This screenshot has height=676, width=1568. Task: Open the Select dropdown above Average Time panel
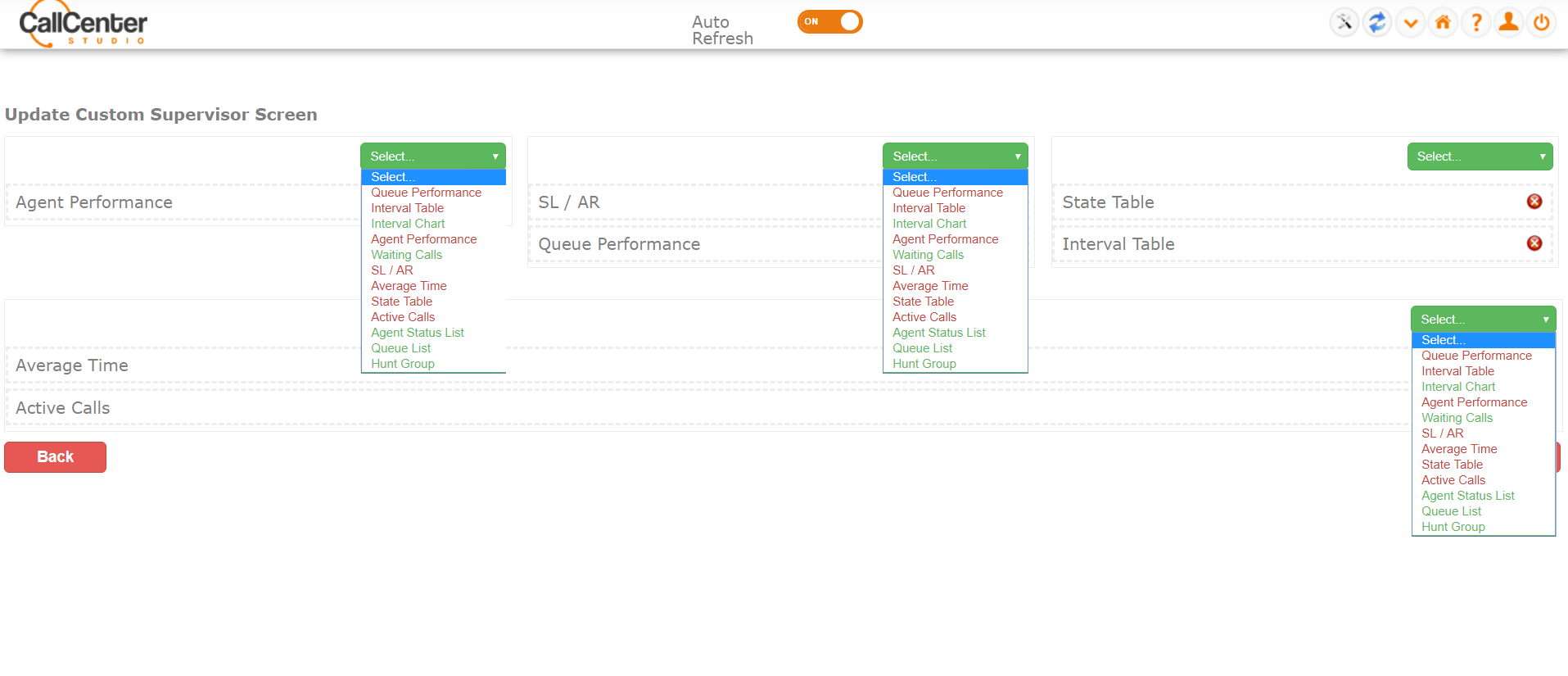[1483, 320]
